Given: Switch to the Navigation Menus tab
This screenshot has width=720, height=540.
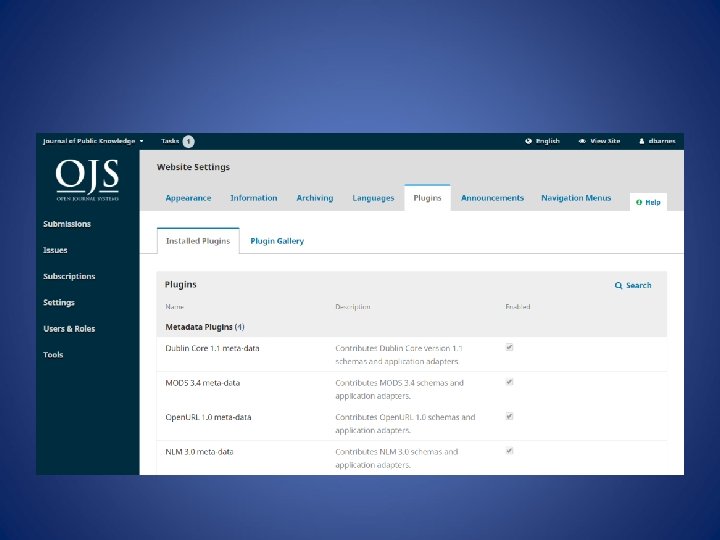Looking at the screenshot, I should click(x=576, y=198).
